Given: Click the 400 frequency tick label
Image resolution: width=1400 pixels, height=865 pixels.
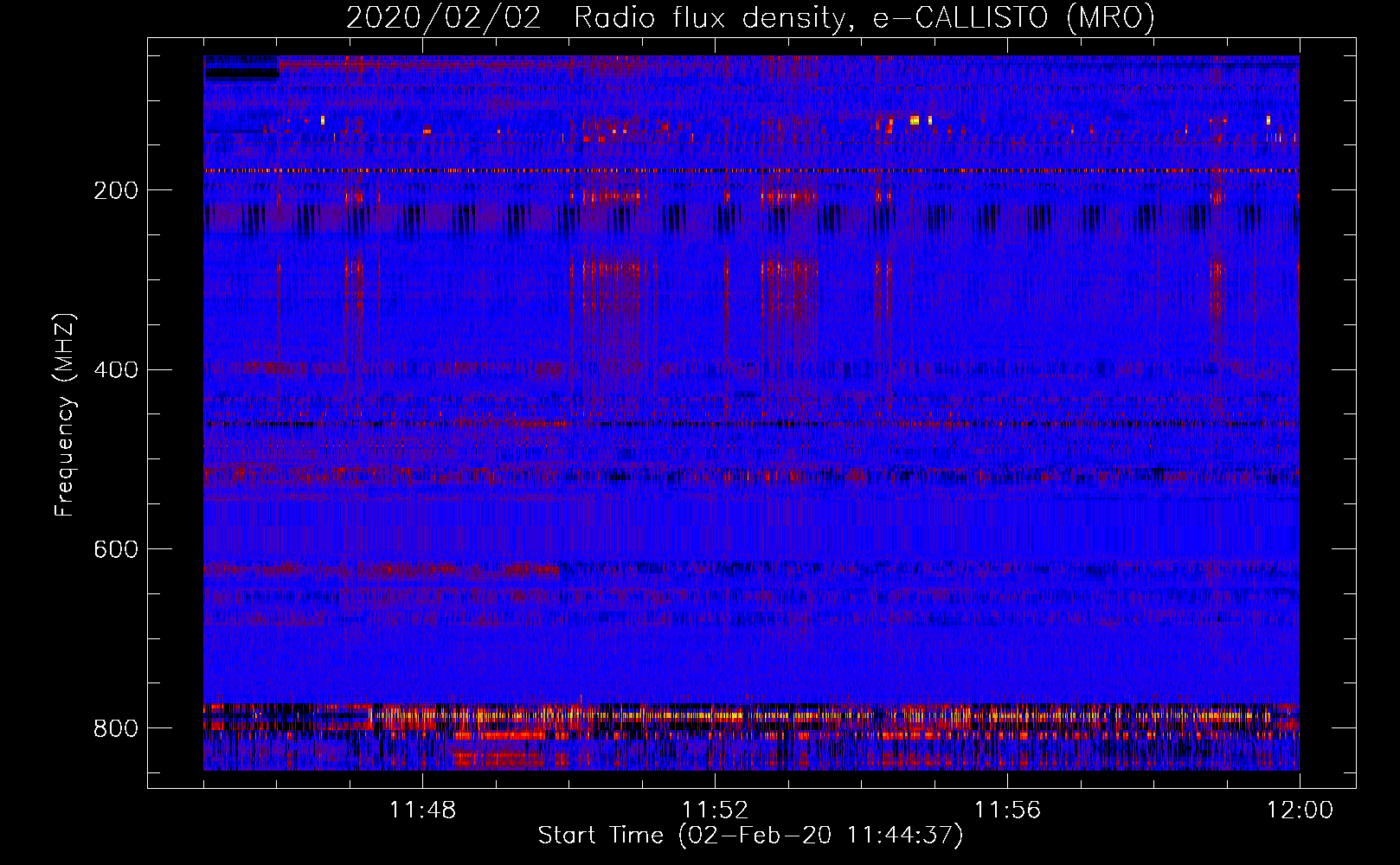Looking at the screenshot, I should 116,370.
